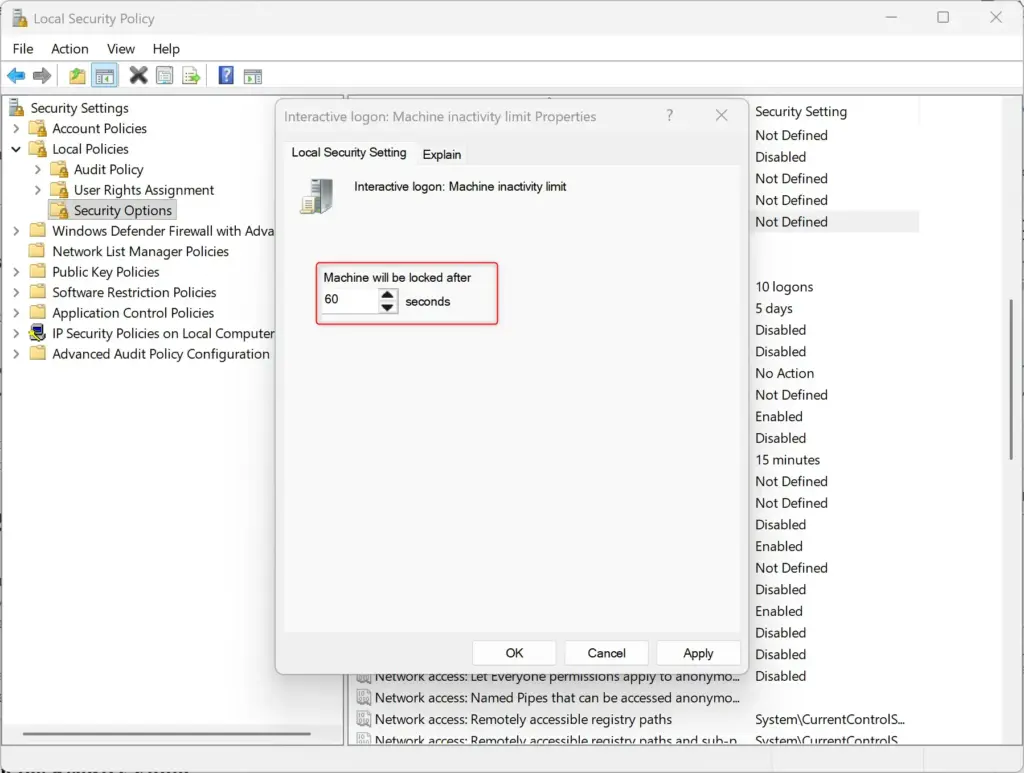The width and height of the screenshot is (1024, 773).
Task: Click the Help question mark toolbar icon
Action: pos(226,76)
